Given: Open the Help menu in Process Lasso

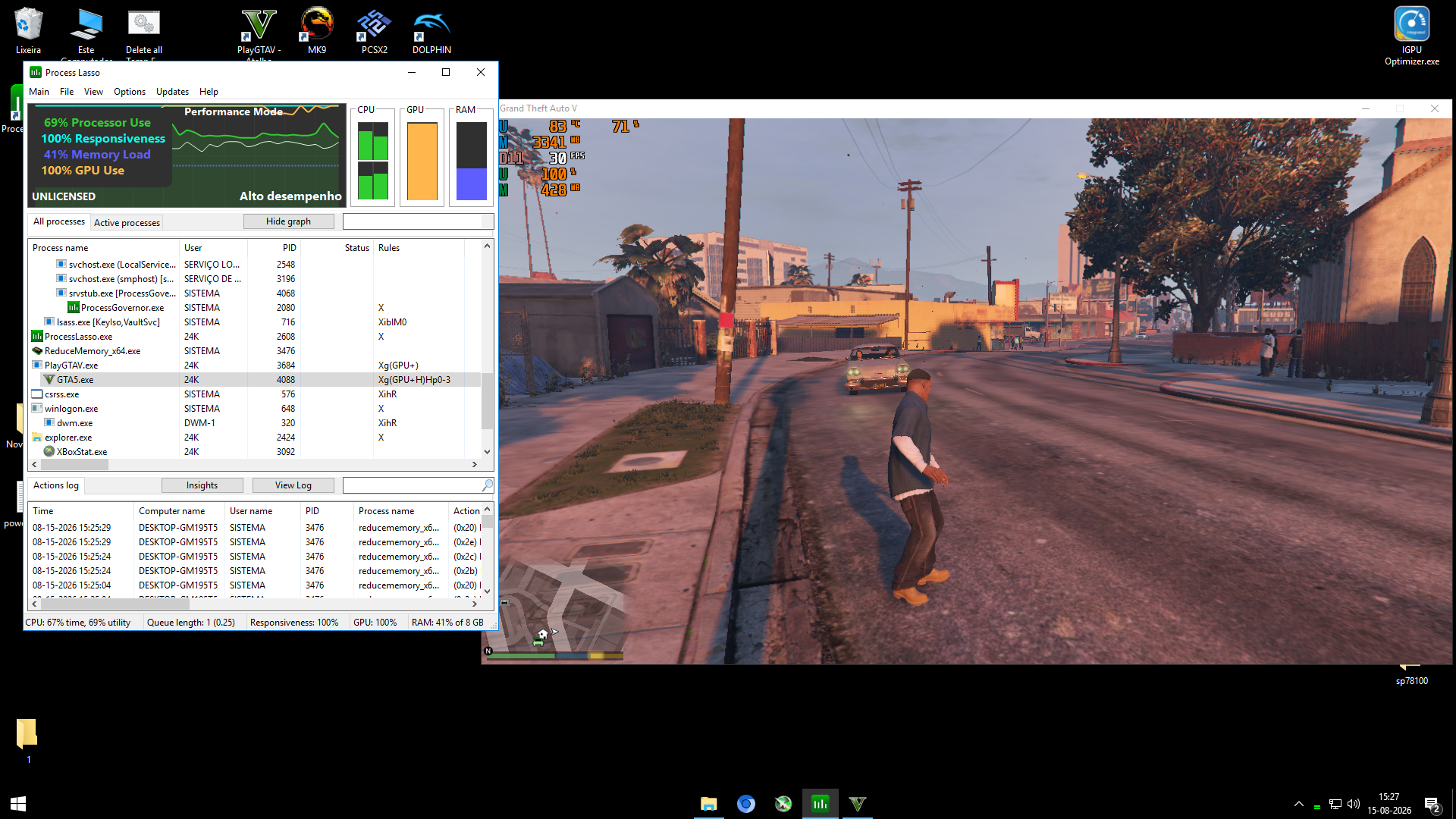Looking at the screenshot, I should (x=209, y=92).
